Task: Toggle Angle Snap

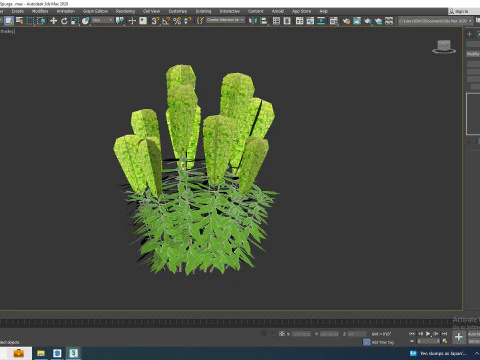Action: click(166, 21)
